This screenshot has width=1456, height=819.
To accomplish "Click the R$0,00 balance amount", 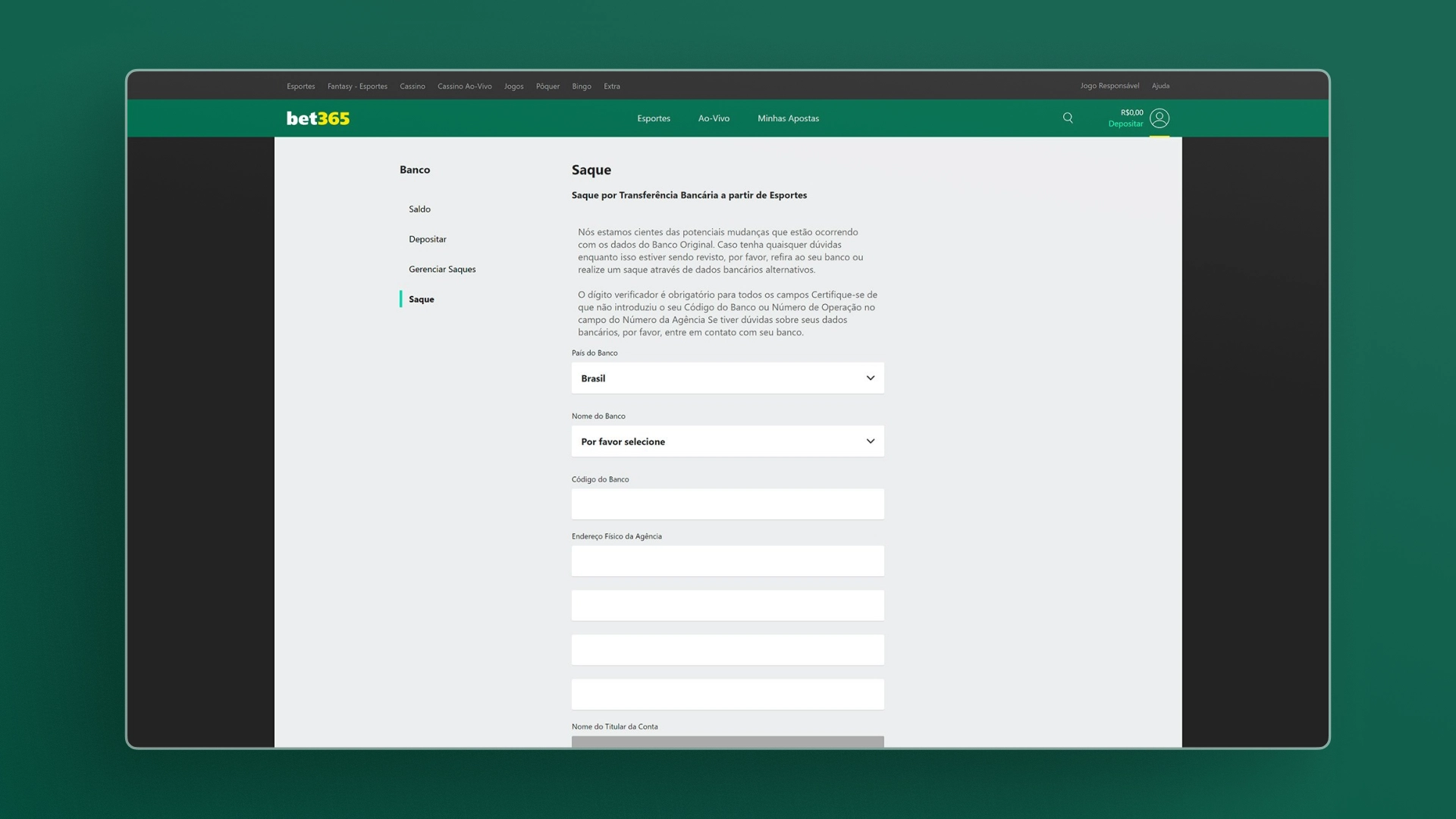I will click(x=1131, y=112).
